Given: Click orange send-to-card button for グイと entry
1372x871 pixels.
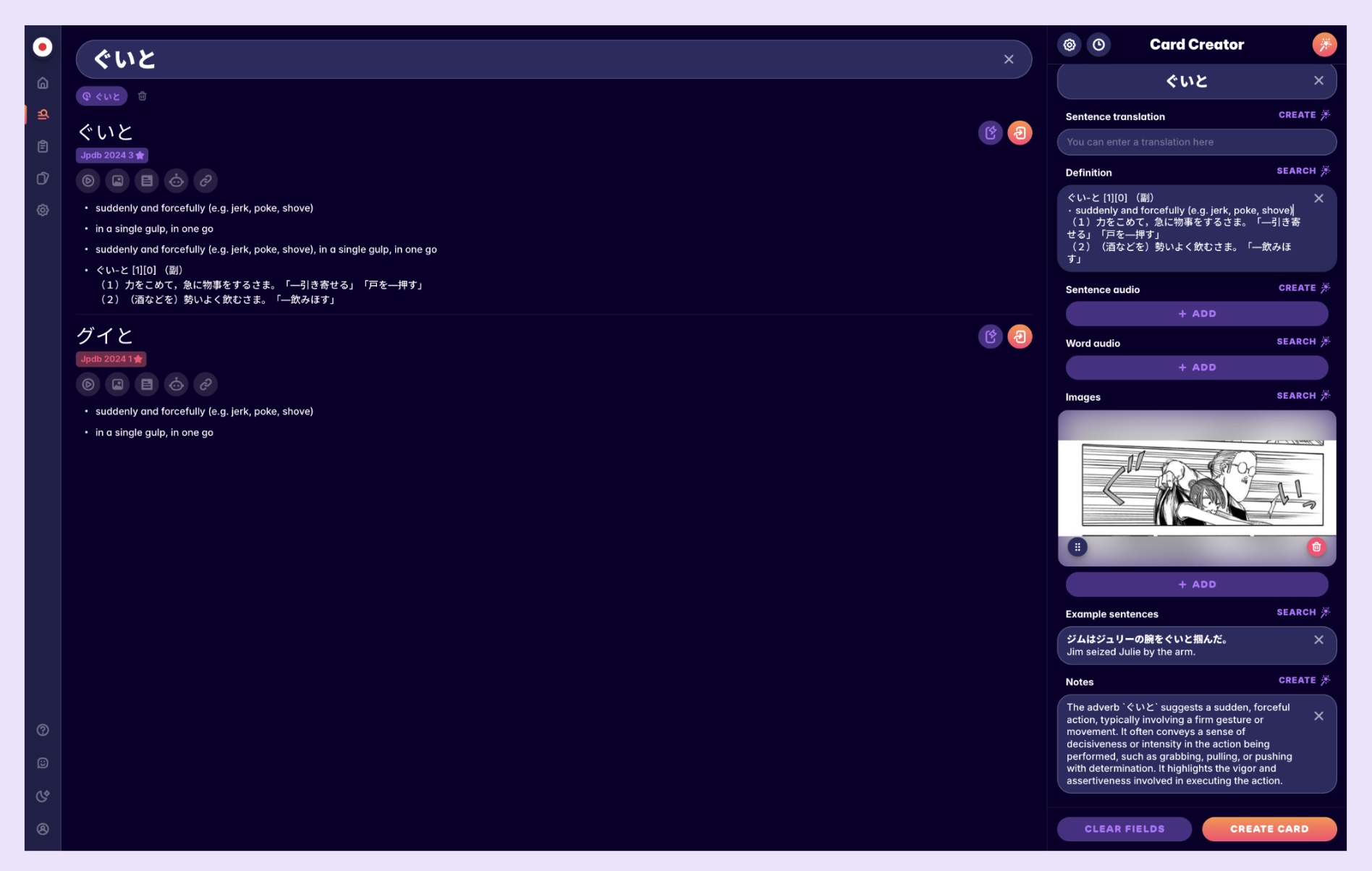Looking at the screenshot, I should click(x=1020, y=336).
